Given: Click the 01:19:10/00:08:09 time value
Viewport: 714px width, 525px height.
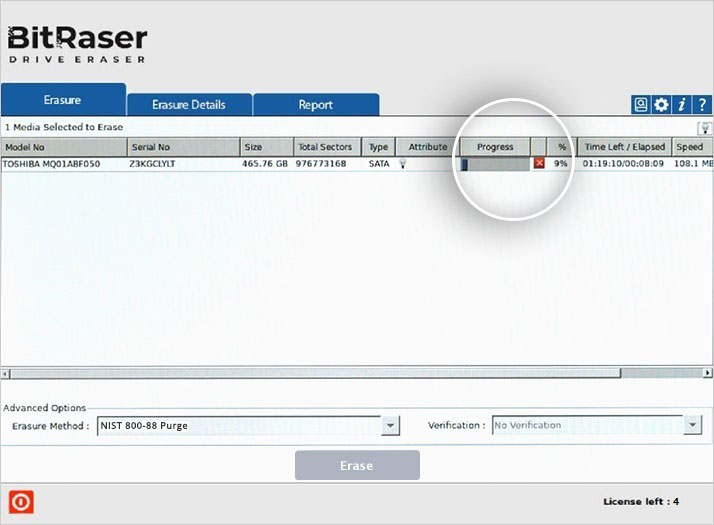Looking at the screenshot, I should 623,163.
